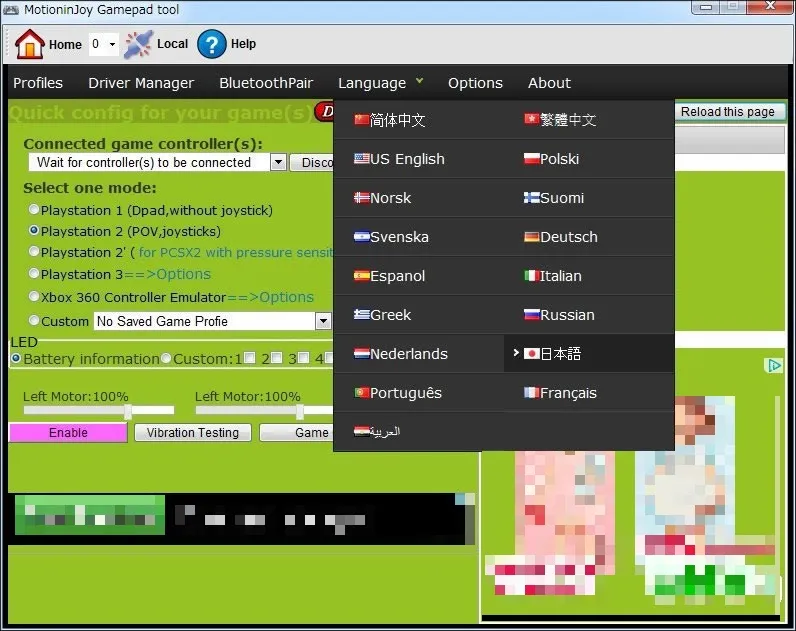796x631 pixels.
Task: Click the Polish flag icon
Action: pos(531,159)
